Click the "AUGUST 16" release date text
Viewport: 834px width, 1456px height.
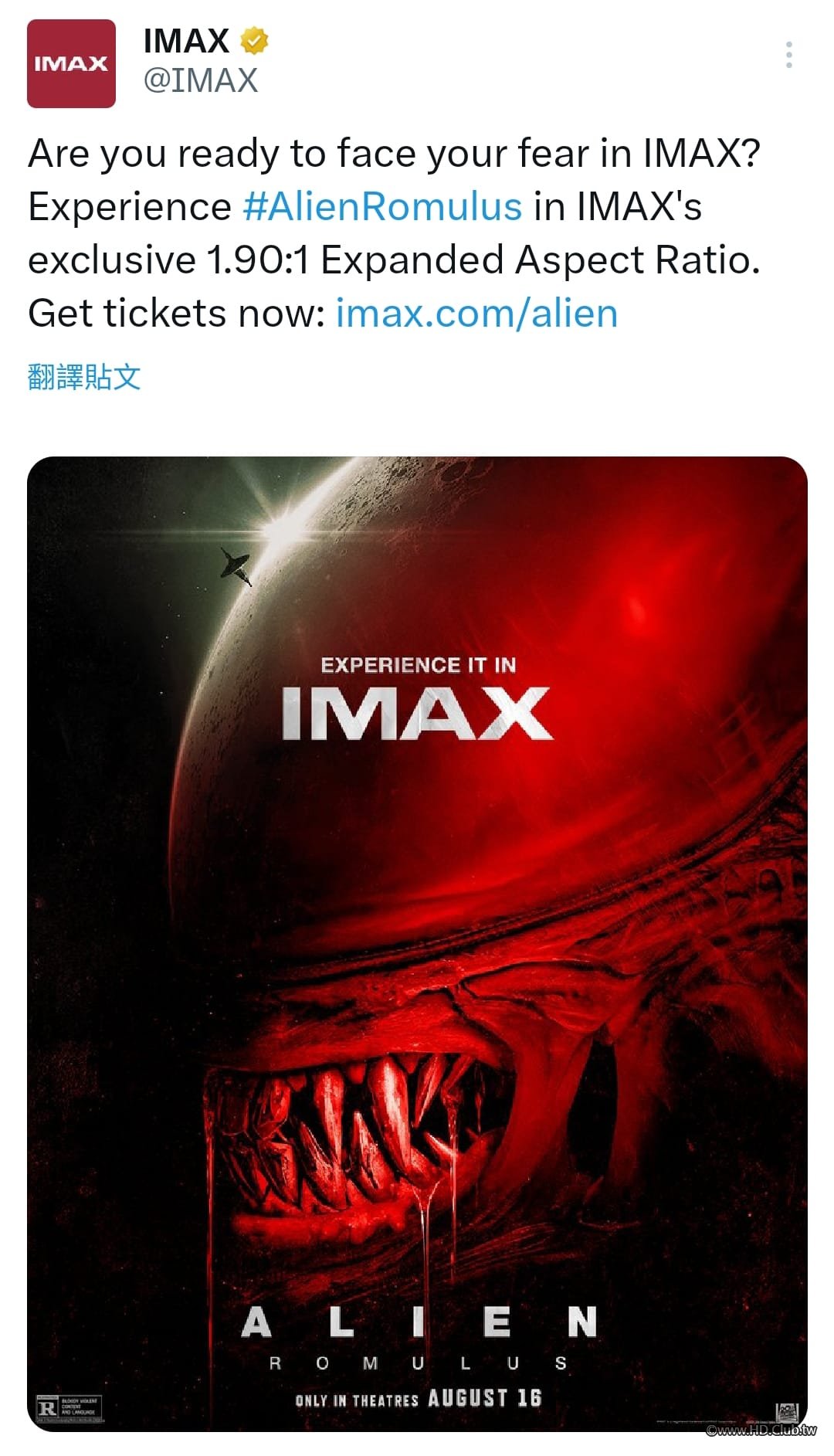point(485,1398)
